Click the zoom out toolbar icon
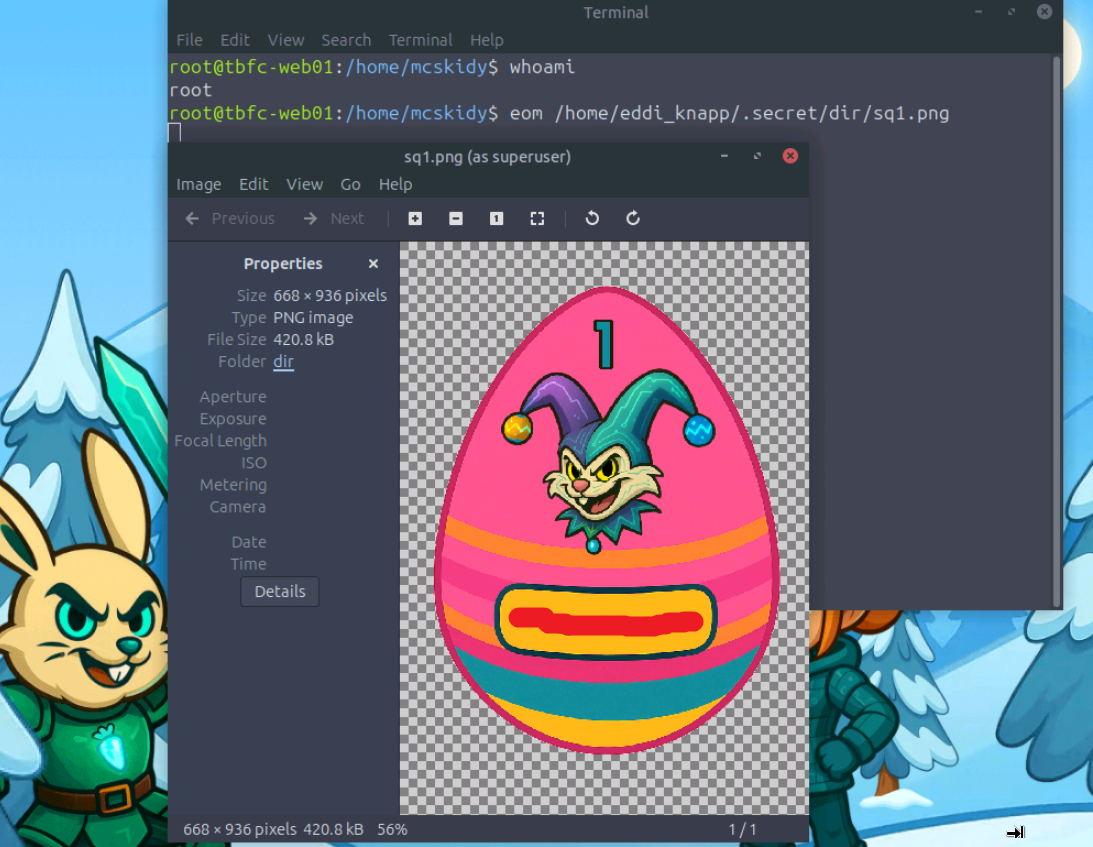 point(456,219)
